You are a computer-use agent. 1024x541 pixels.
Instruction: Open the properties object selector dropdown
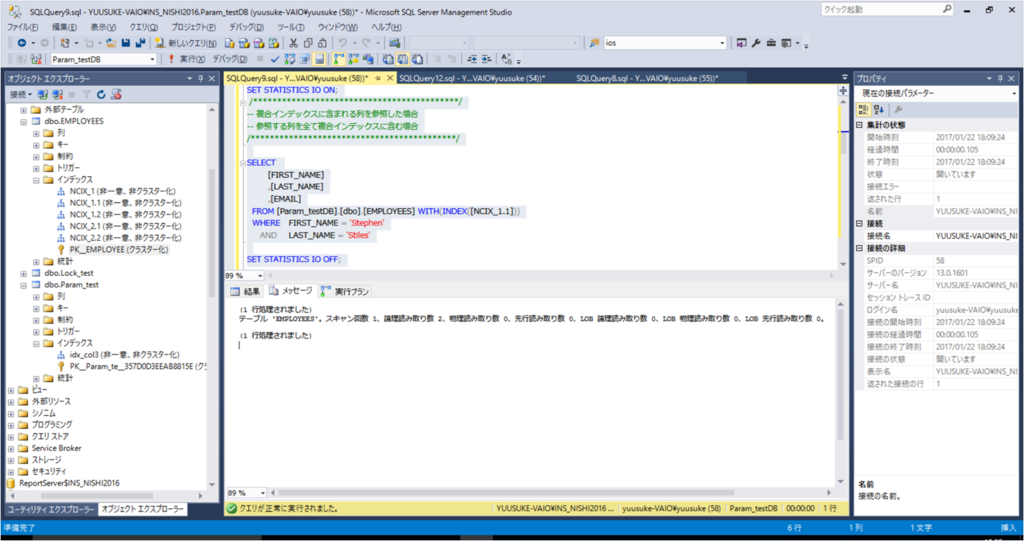click(x=1014, y=93)
